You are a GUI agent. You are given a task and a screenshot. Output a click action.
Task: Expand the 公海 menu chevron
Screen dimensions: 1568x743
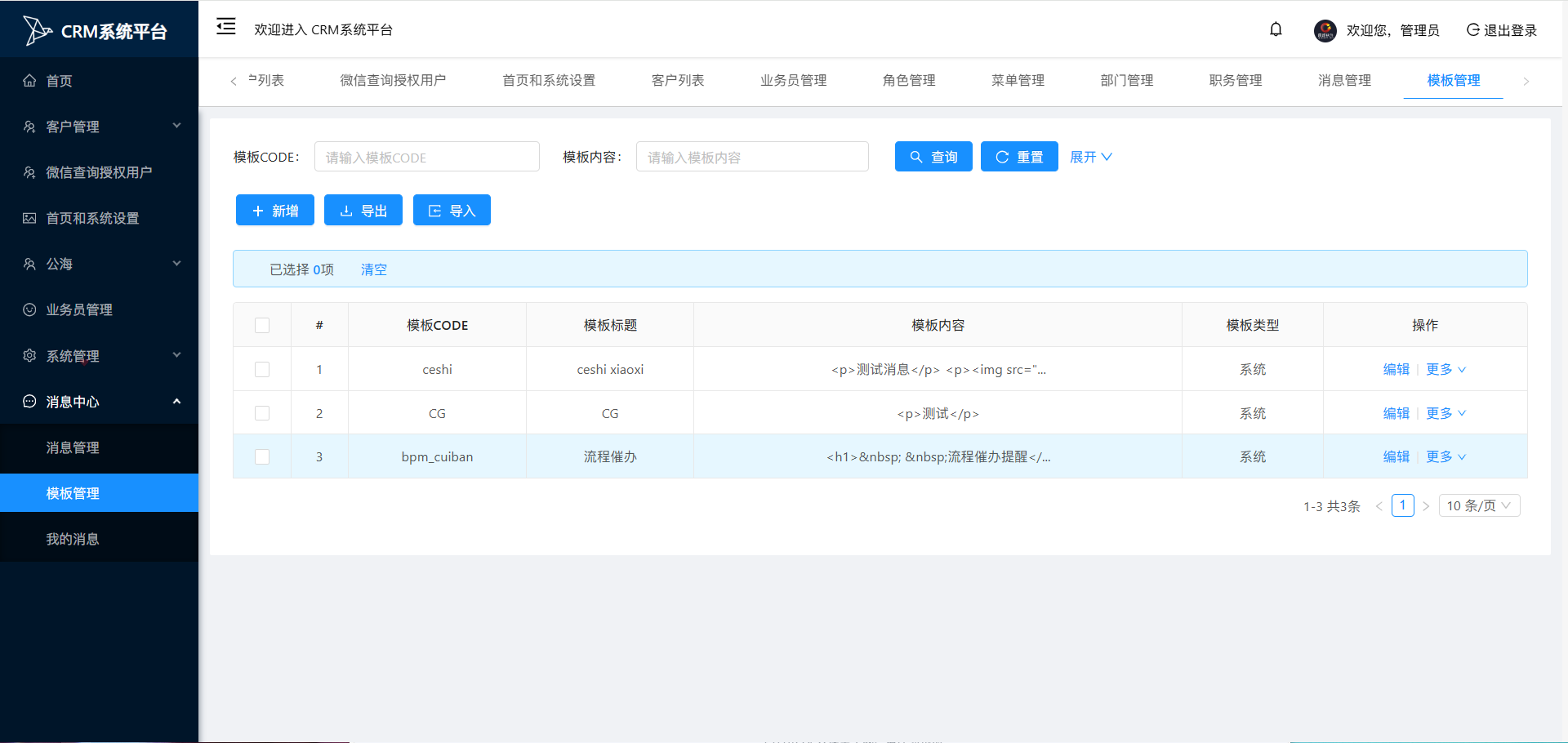(177, 263)
